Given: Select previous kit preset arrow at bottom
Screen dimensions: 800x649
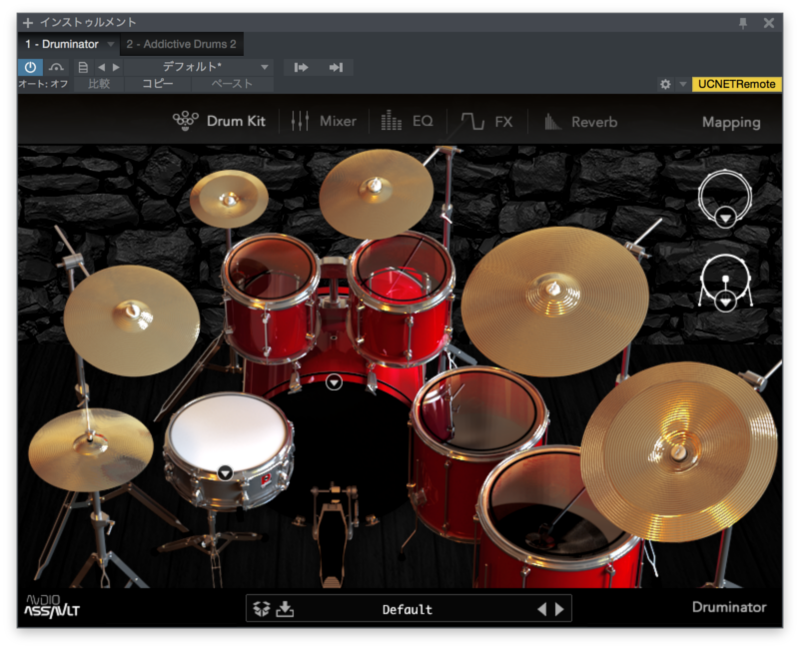Looking at the screenshot, I should pyautogui.click(x=542, y=609).
